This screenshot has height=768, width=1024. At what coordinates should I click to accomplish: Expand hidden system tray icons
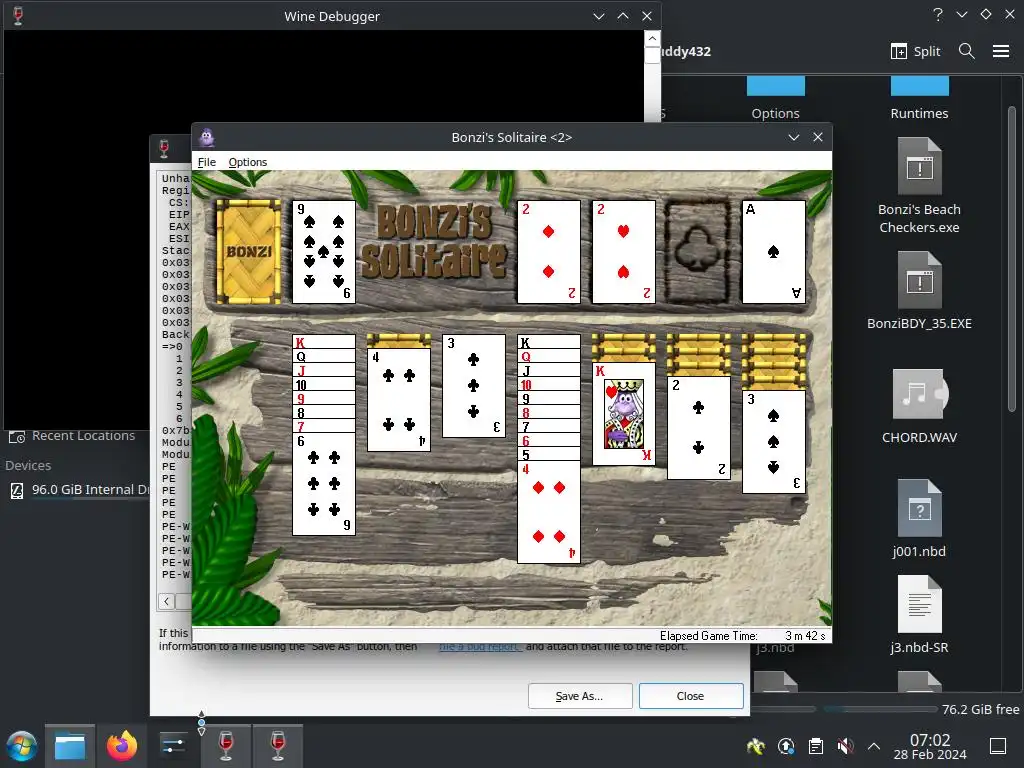tap(874, 746)
